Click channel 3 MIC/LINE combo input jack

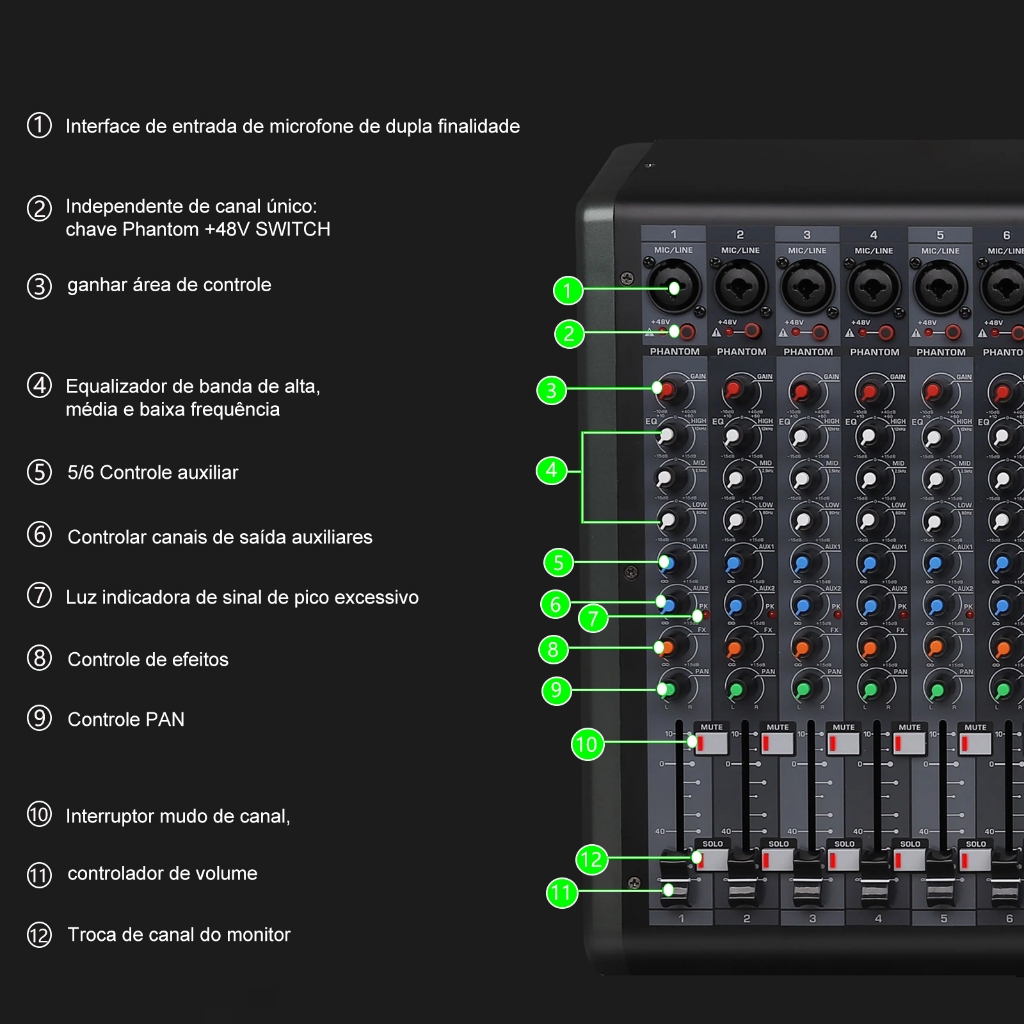(x=808, y=287)
